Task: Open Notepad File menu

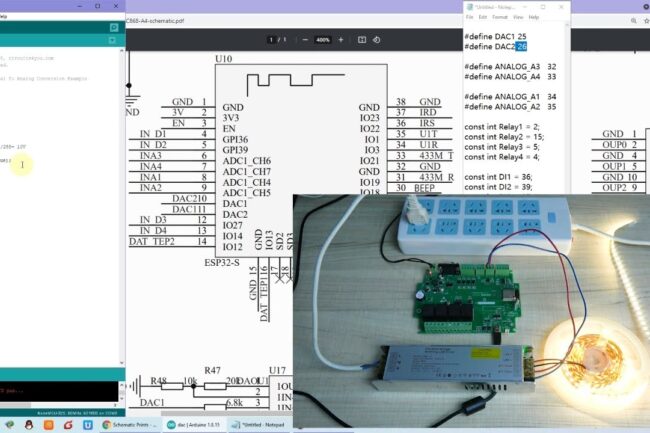Action: [x=470, y=17]
